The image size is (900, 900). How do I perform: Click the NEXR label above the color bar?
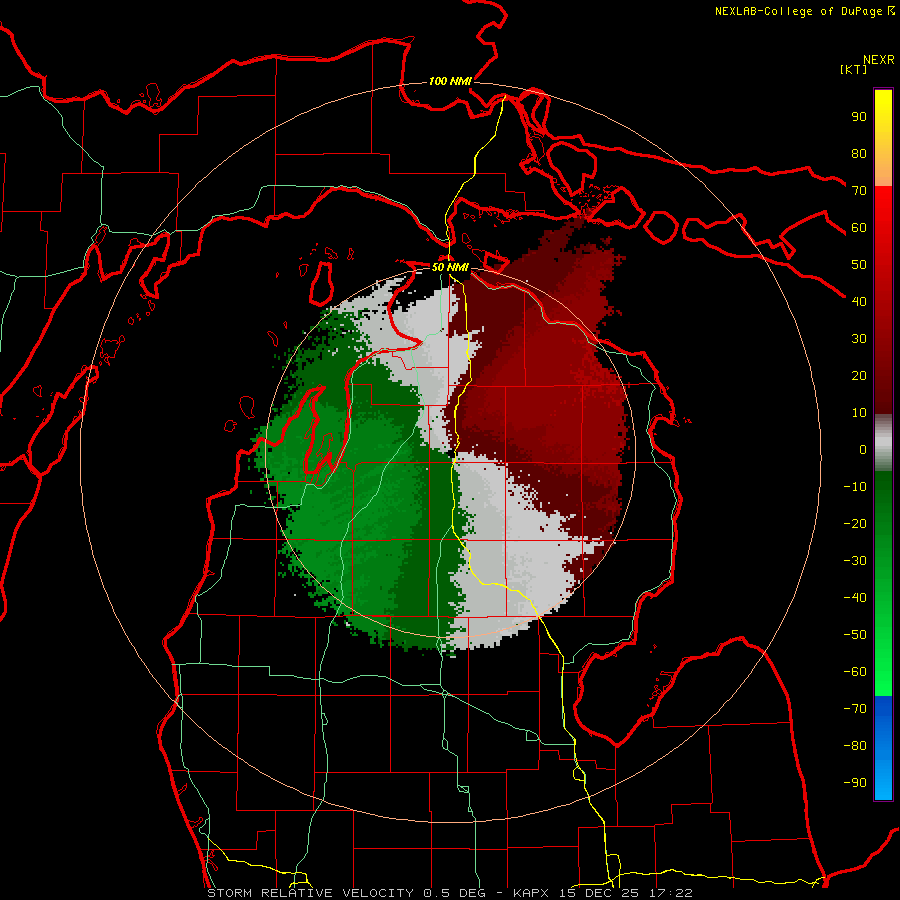tap(879, 60)
